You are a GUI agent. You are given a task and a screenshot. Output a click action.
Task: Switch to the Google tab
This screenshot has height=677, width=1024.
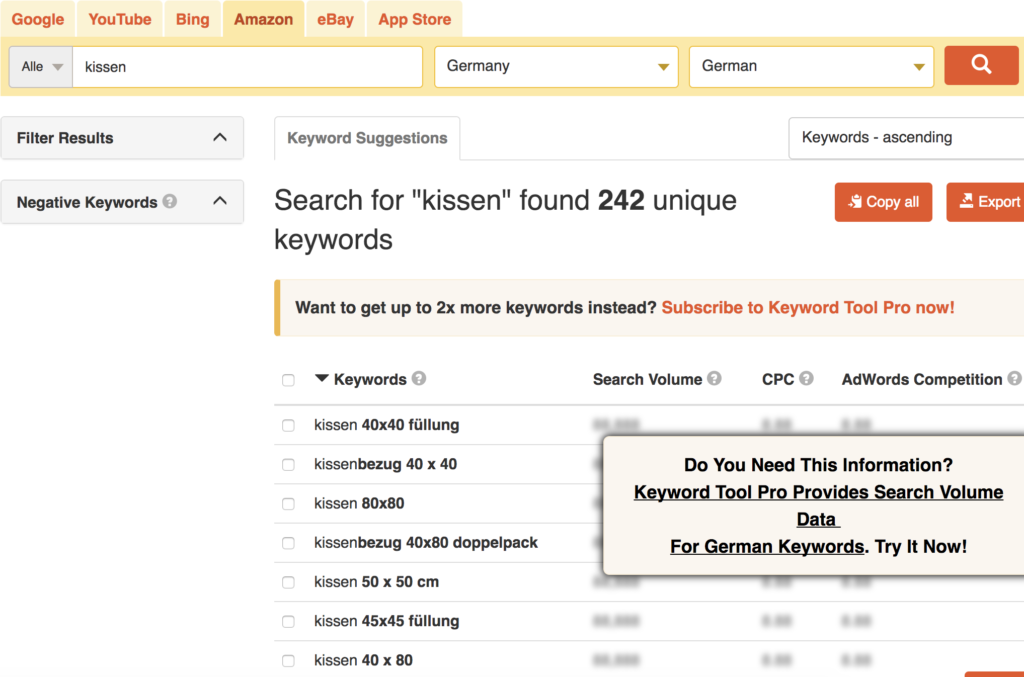(38, 20)
